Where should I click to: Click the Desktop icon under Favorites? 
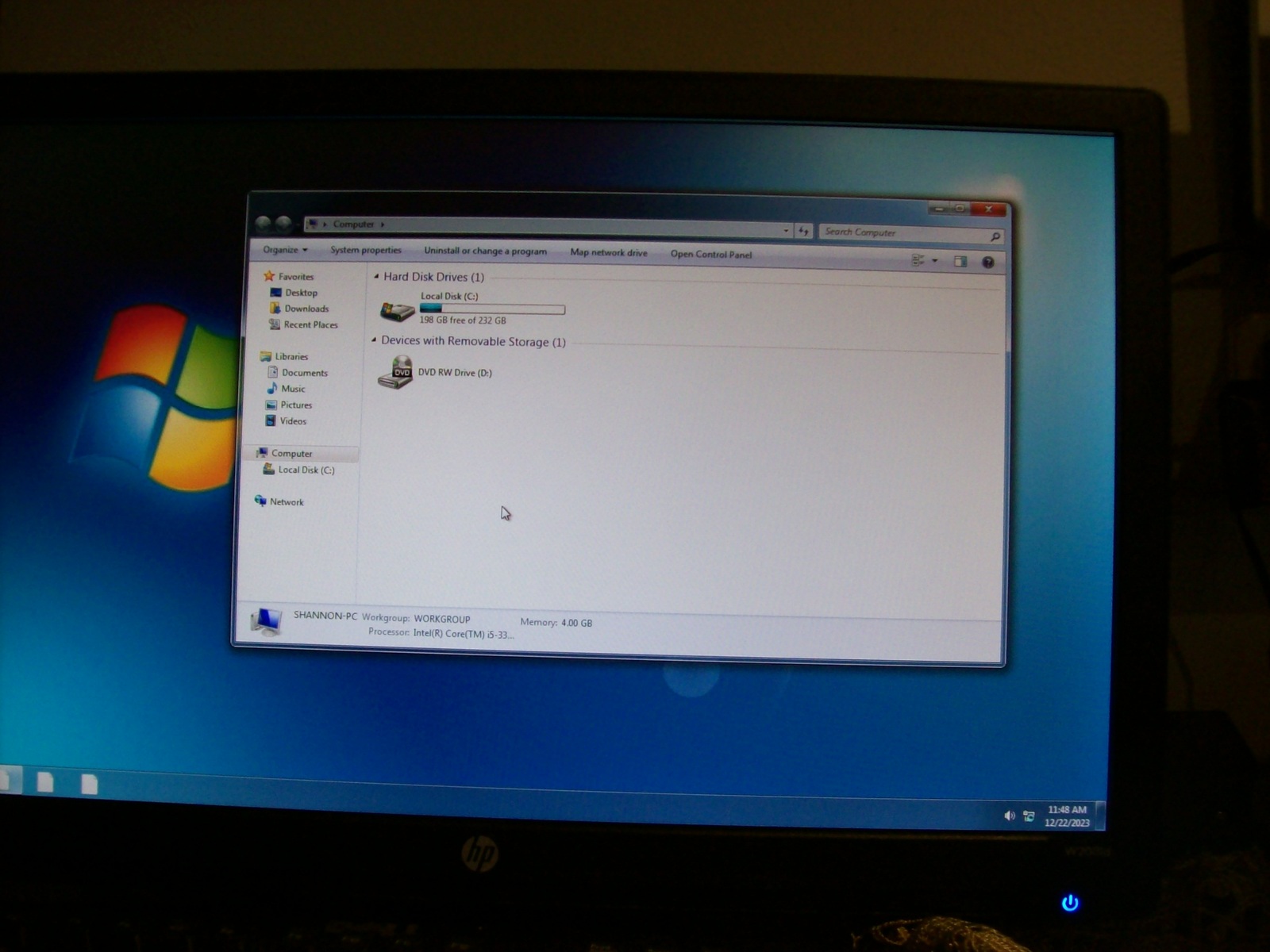(x=275, y=292)
